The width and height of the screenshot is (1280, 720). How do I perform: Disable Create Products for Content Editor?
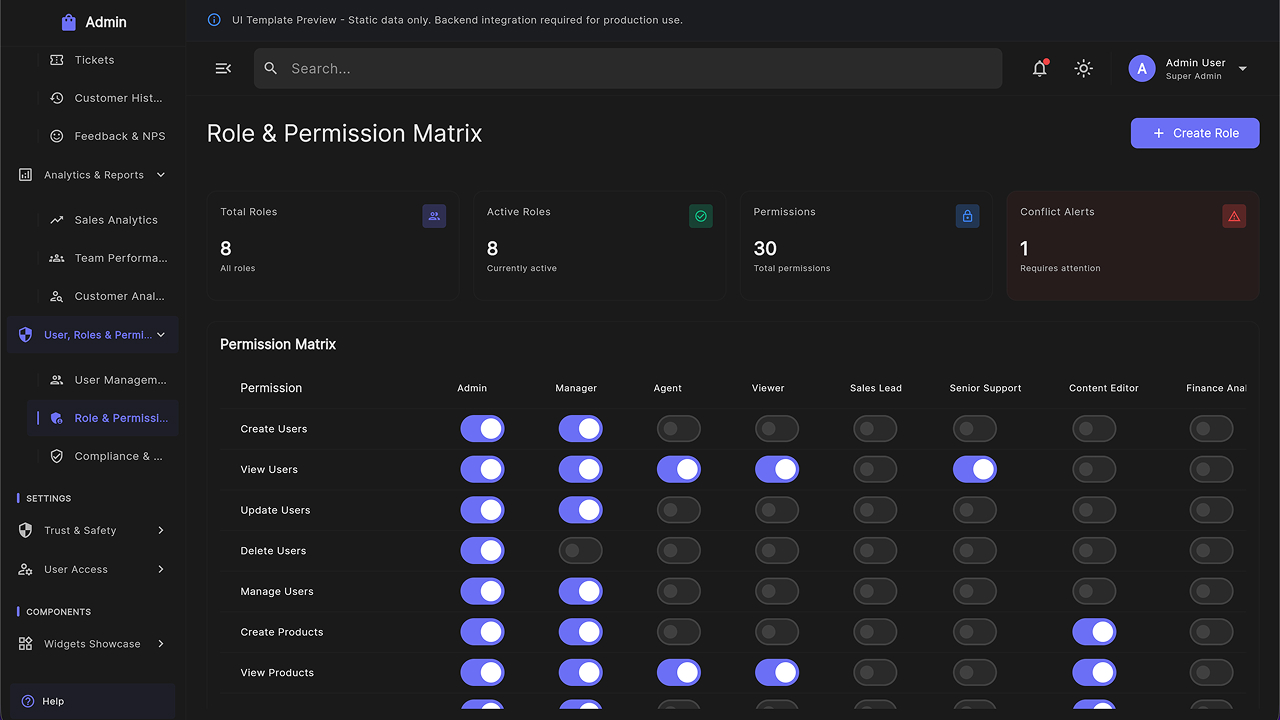[1094, 632]
